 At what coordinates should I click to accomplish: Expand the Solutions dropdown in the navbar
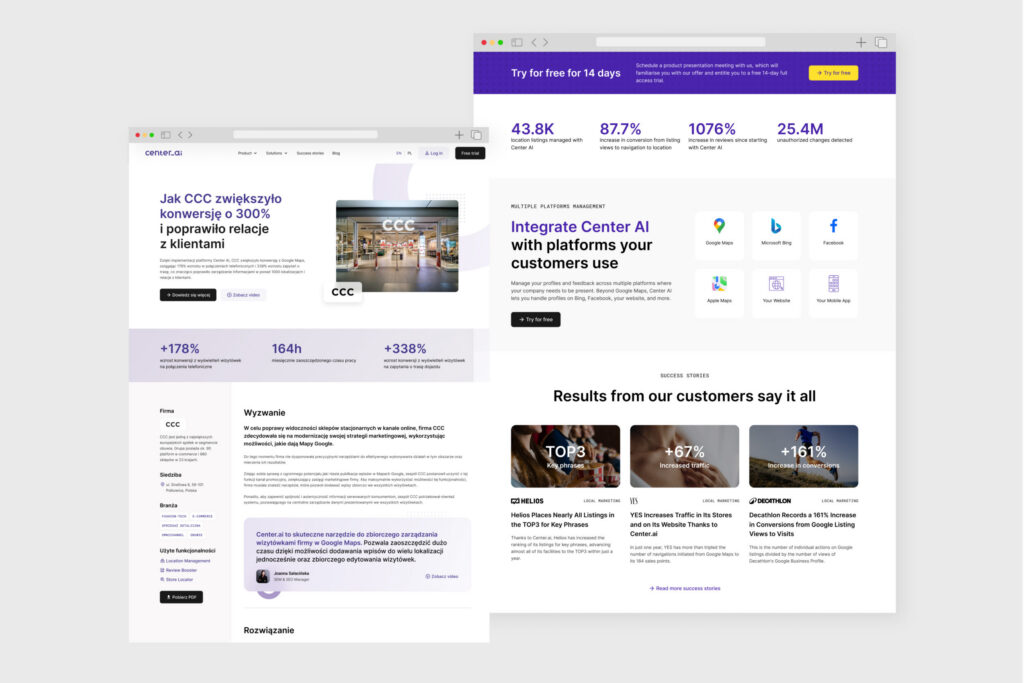click(276, 153)
